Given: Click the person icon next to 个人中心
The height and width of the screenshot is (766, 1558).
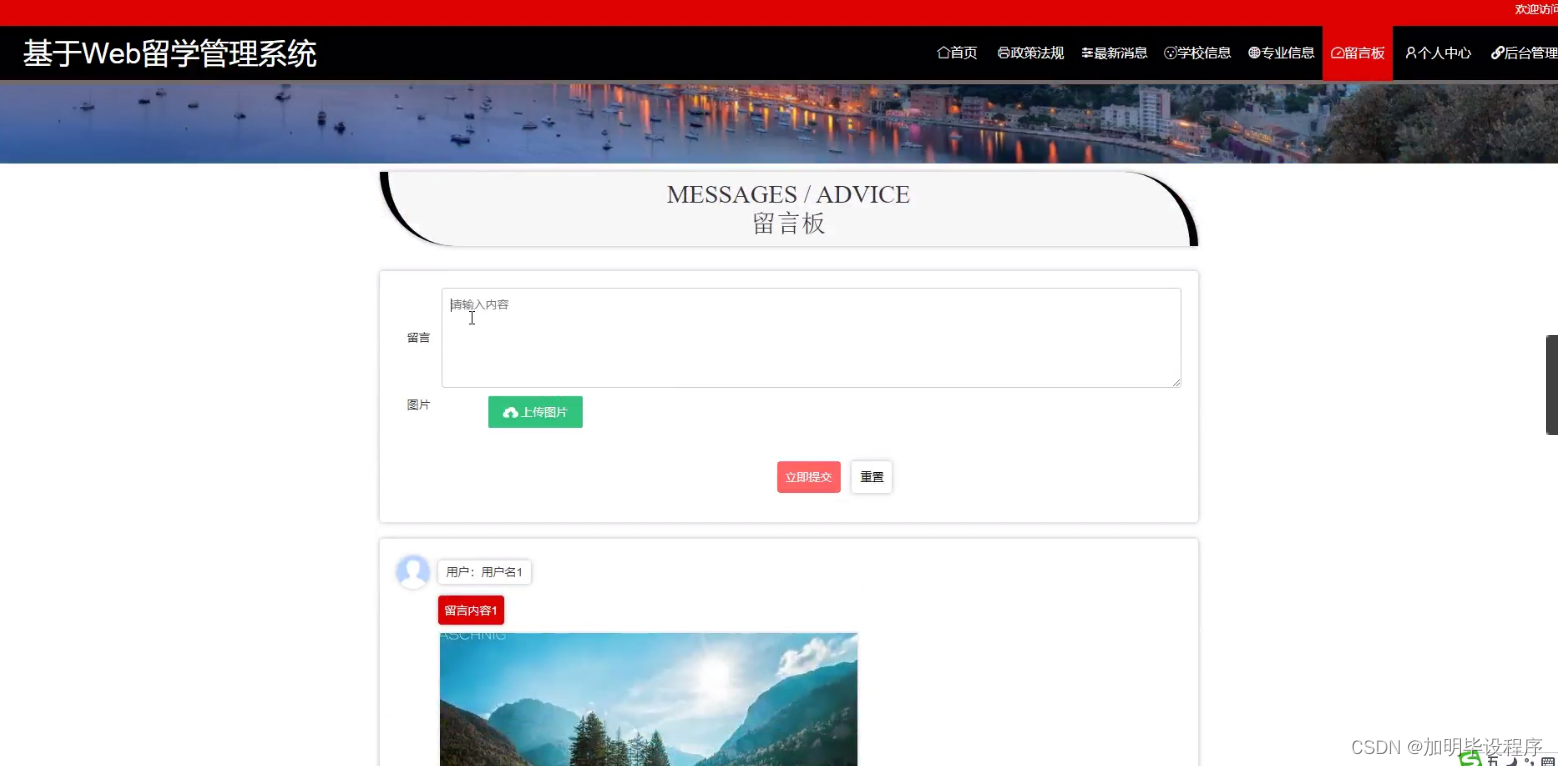Looking at the screenshot, I should point(1410,53).
